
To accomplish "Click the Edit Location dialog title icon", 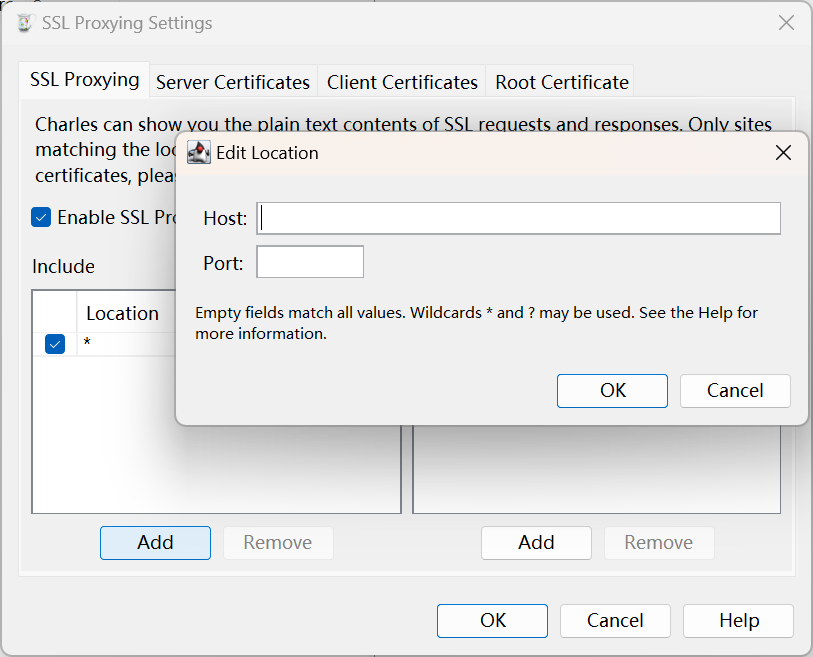I will pos(199,153).
